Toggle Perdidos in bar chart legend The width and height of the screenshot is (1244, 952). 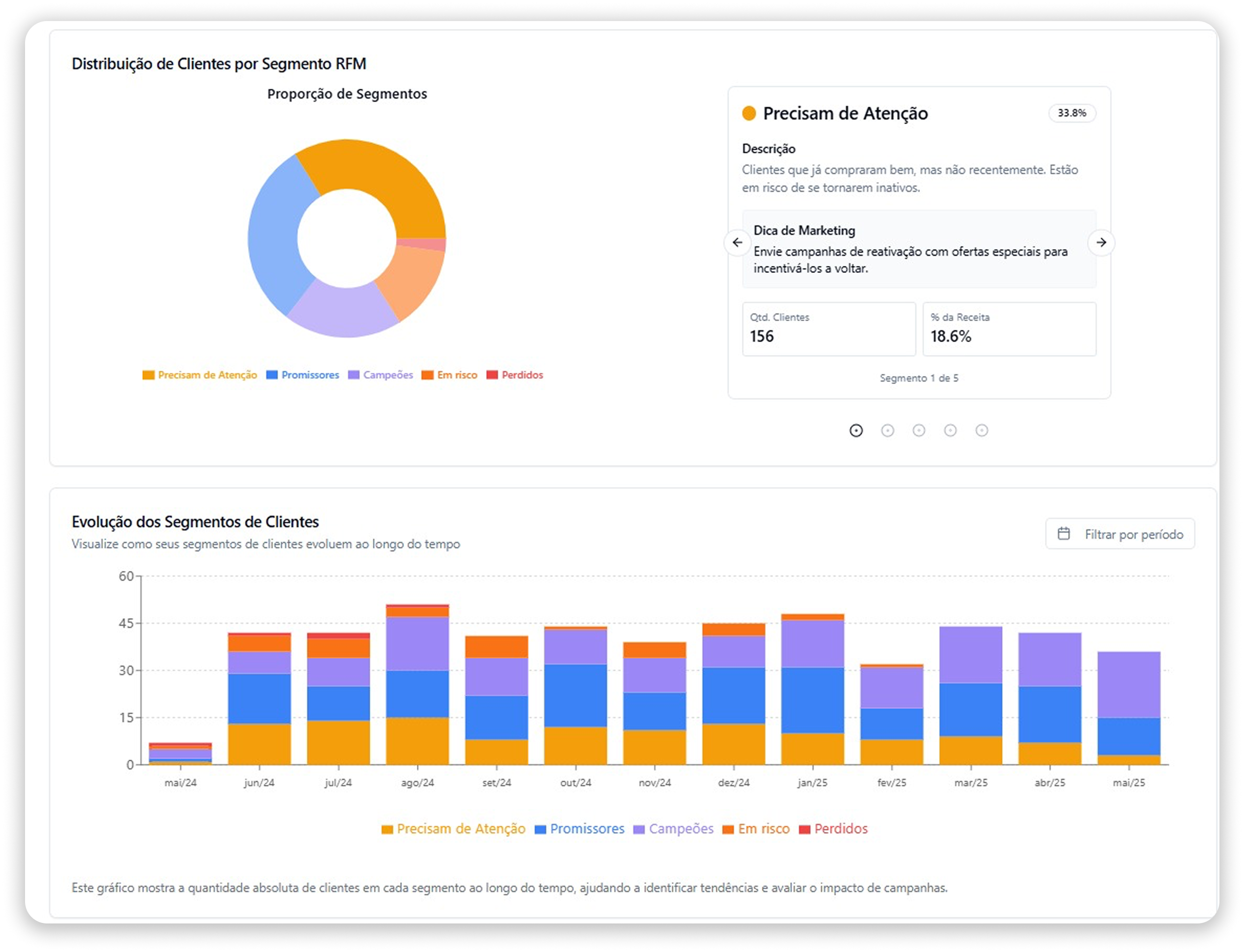[x=834, y=829]
